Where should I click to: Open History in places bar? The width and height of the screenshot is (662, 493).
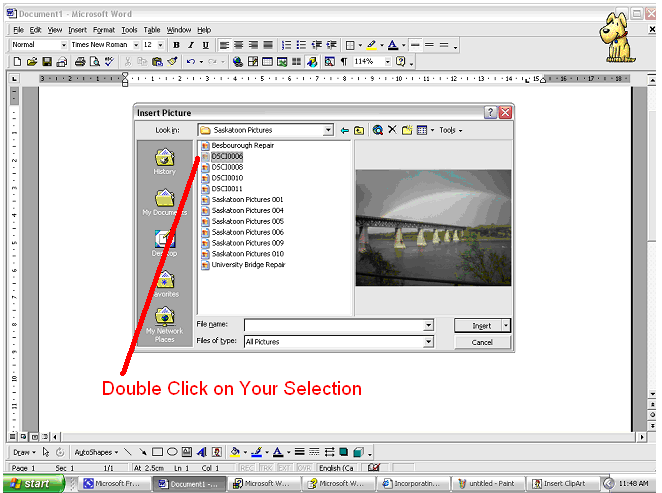click(165, 162)
